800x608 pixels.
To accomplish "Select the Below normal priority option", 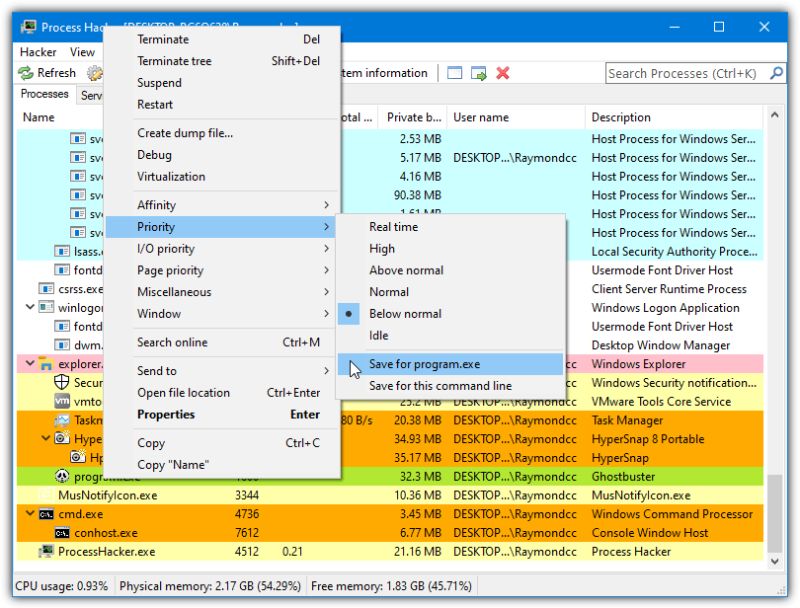I will click(451, 314).
